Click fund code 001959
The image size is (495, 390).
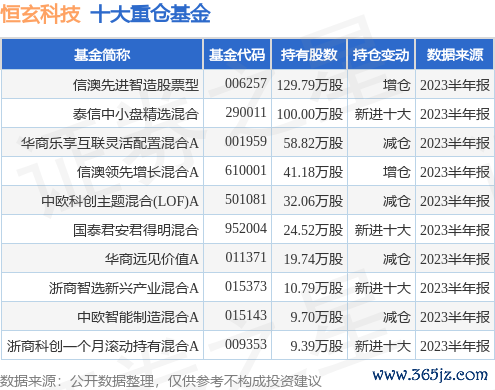tap(246, 141)
